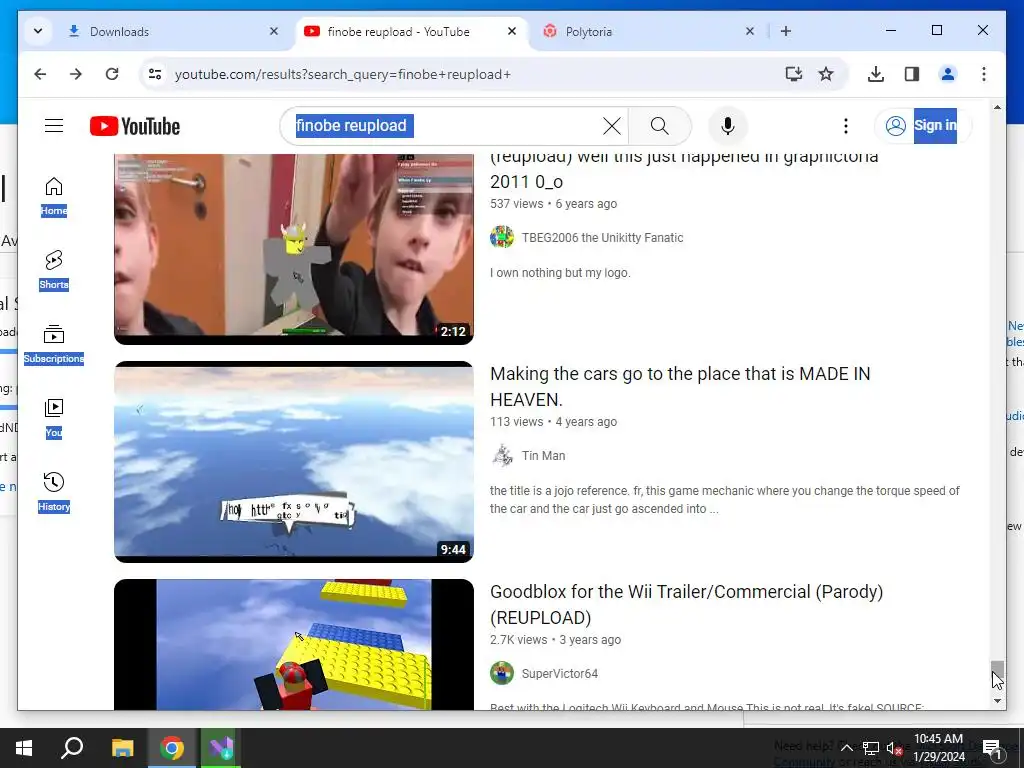Viewport: 1024px width, 768px height.
Task: Start voice search with microphone
Action: click(728, 125)
